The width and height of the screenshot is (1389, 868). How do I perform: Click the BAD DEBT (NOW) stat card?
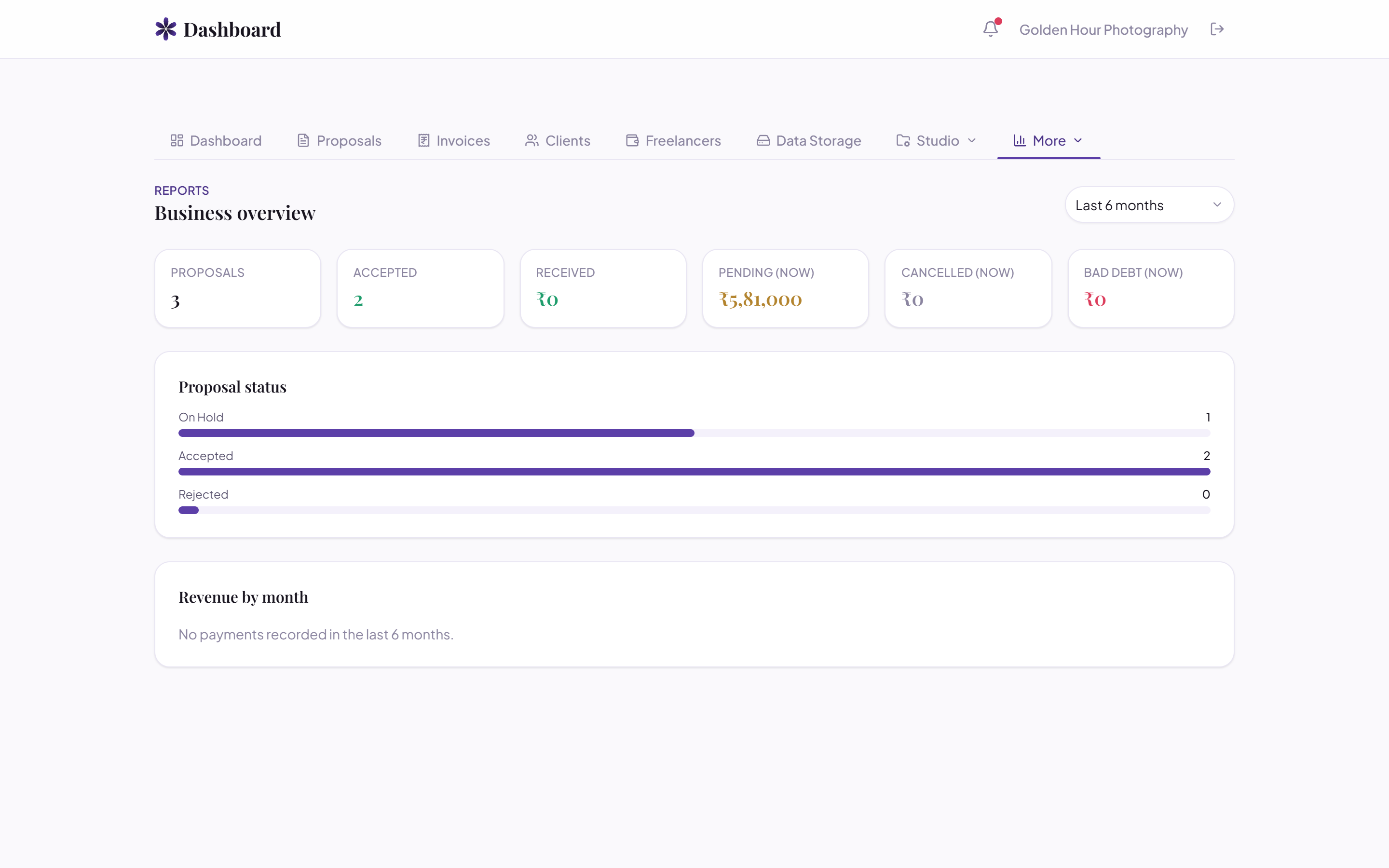click(x=1151, y=288)
